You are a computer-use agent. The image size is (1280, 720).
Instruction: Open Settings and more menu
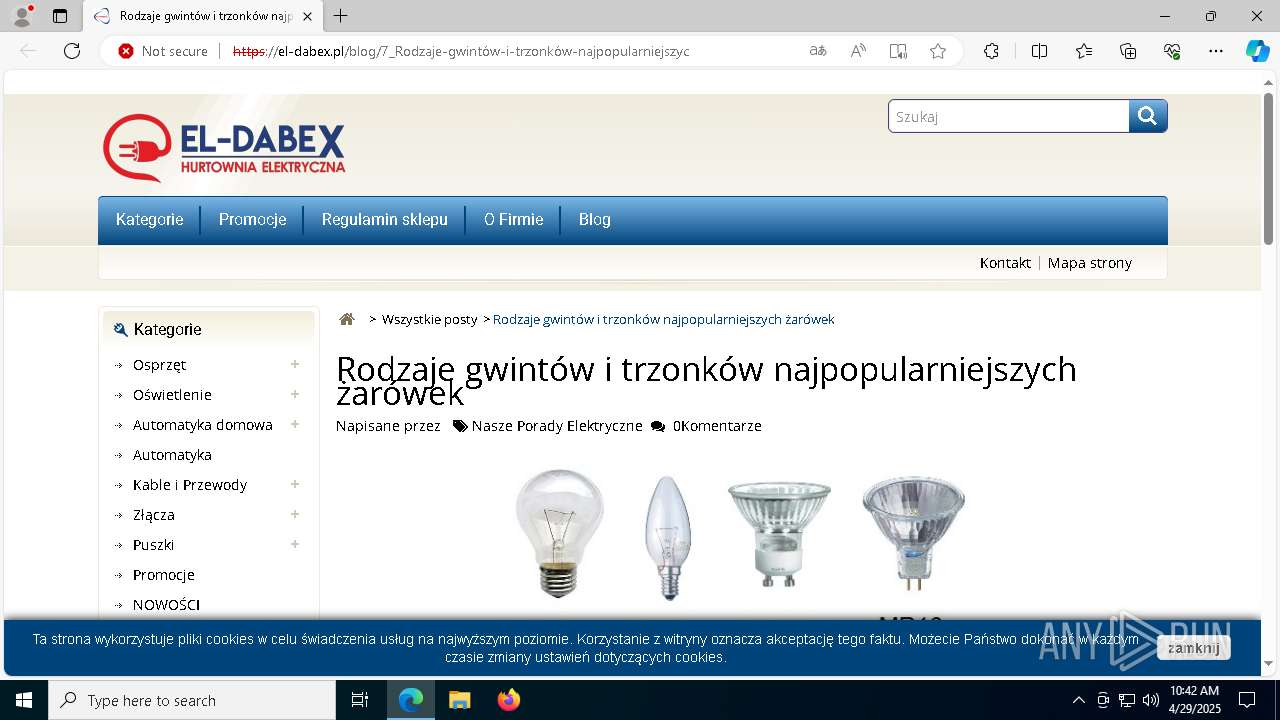(x=1216, y=51)
